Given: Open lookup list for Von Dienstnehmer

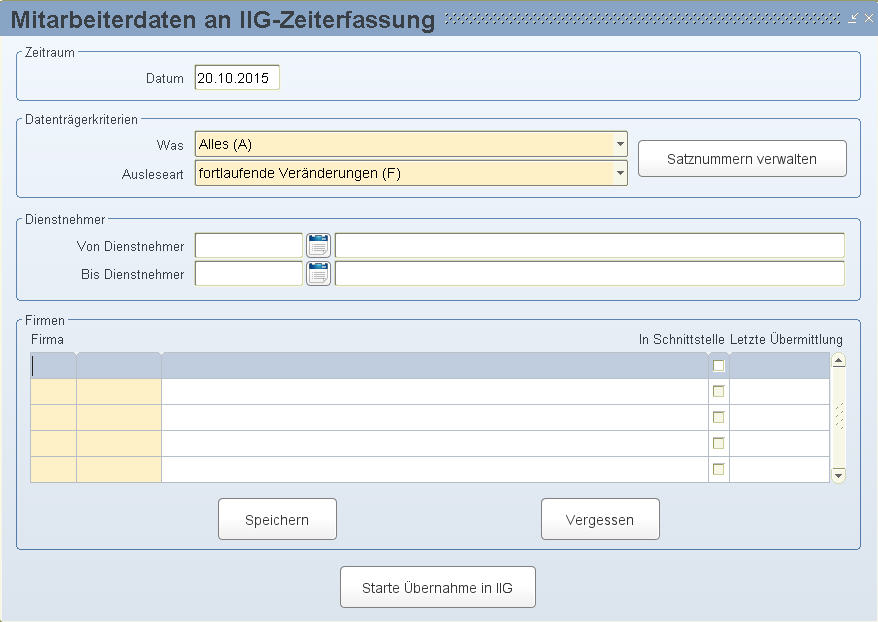Looking at the screenshot, I should tap(319, 246).
